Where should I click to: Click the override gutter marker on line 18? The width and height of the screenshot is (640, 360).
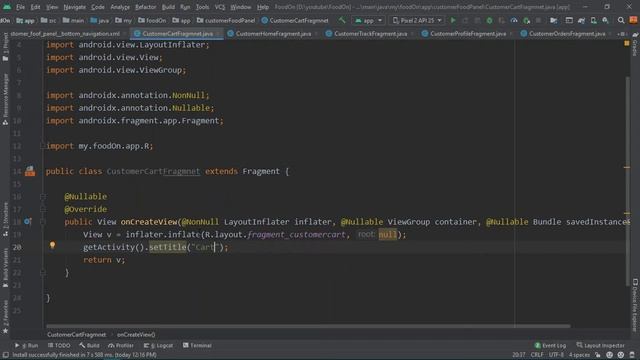27,221
